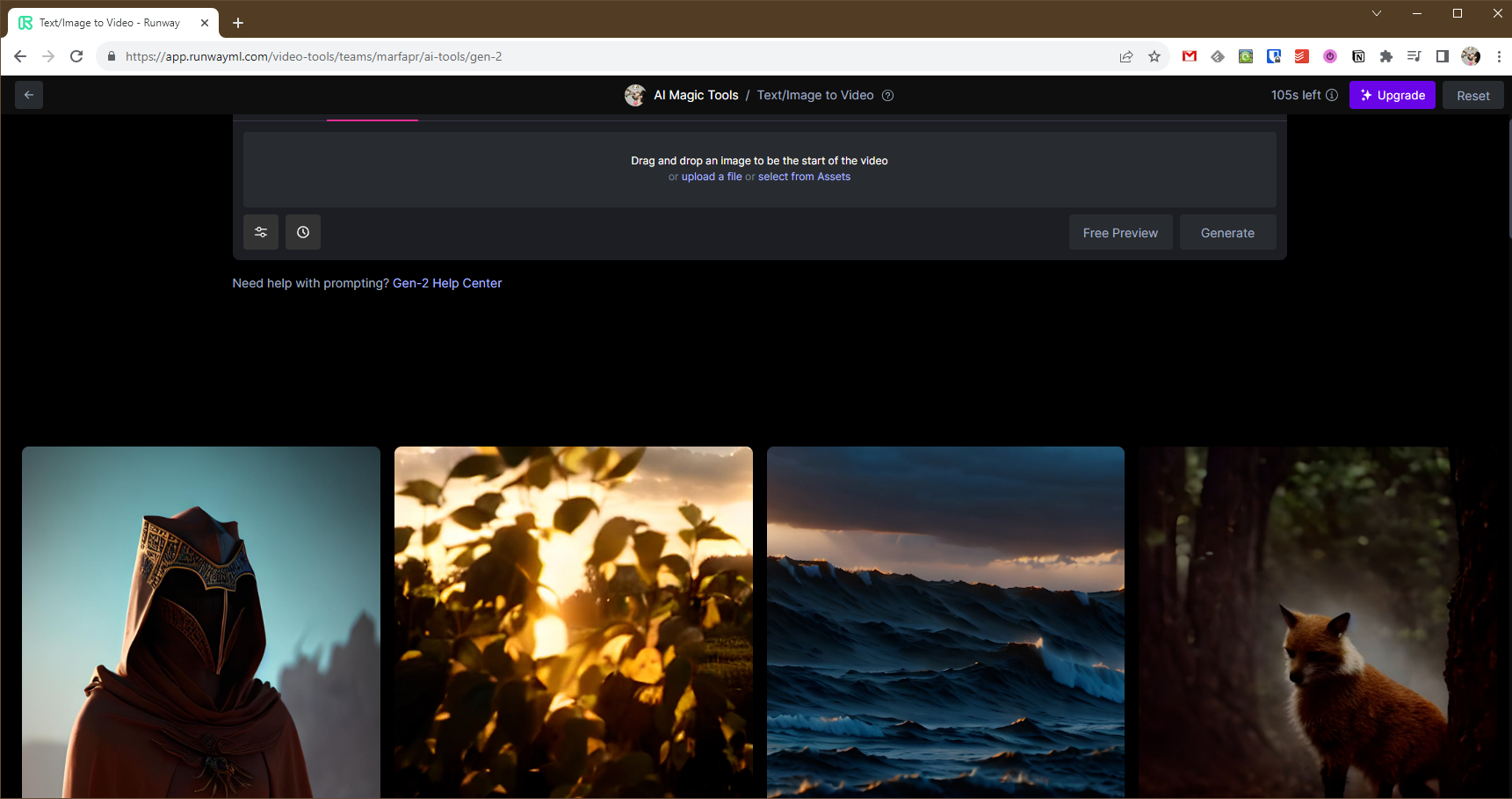Click the back arrow in Runway header
This screenshot has width=1512, height=799.
(x=29, y=95)
